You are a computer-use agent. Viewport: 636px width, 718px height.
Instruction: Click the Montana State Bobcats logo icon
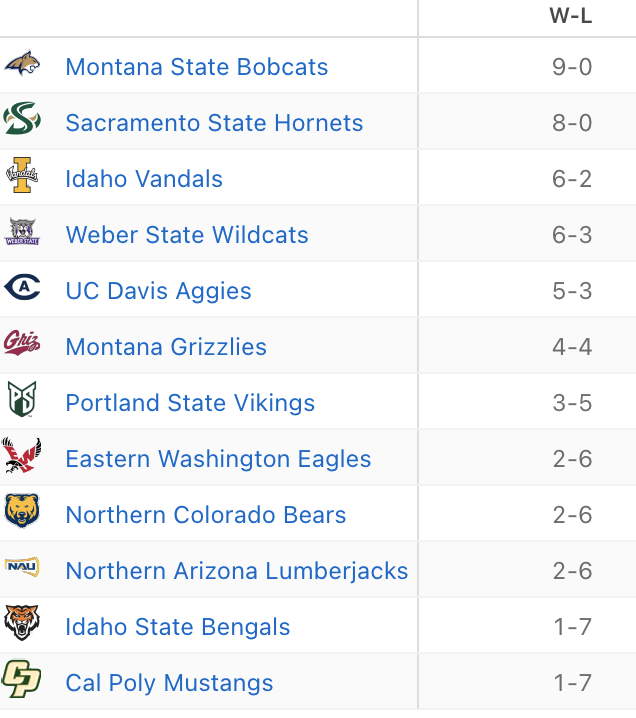click(22, 65)
